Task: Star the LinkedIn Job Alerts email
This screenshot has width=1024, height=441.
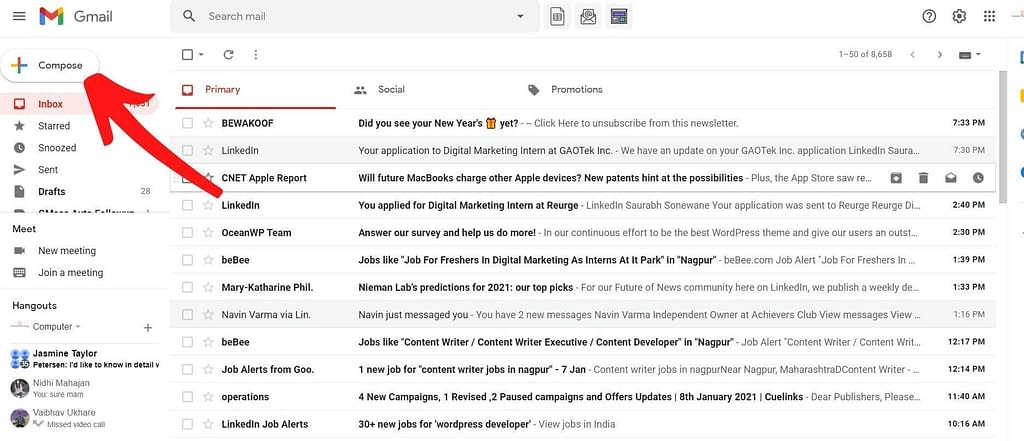Action: pyautogui.click(x=208, y=424)
